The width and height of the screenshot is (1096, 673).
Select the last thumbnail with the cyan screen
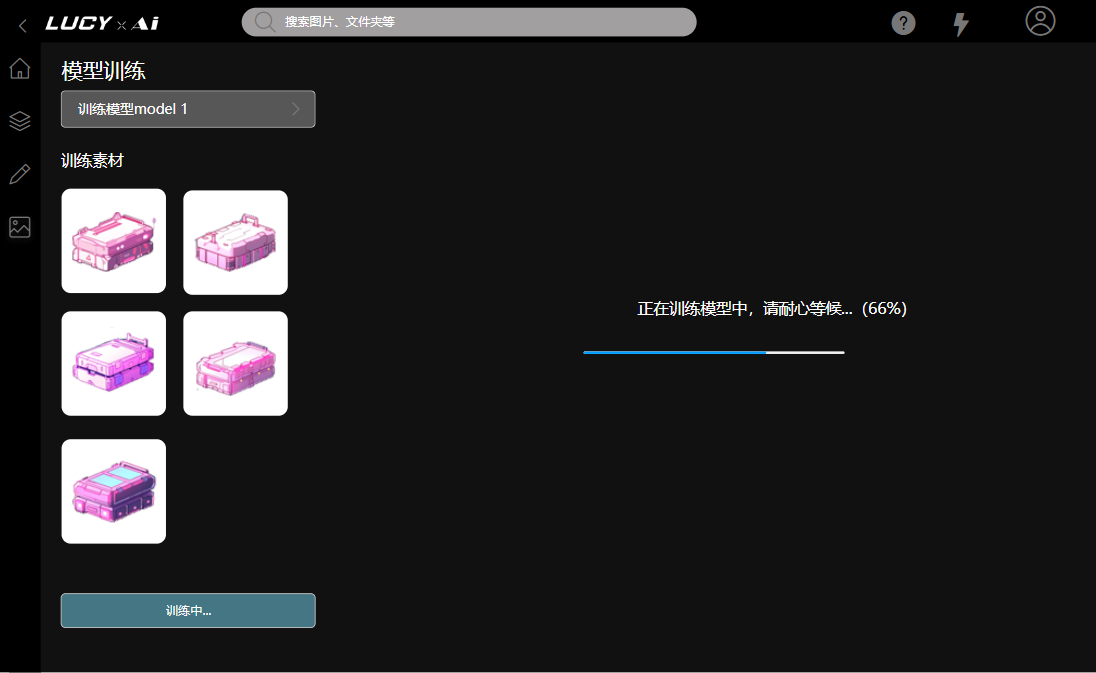click(x=114, y=491)
